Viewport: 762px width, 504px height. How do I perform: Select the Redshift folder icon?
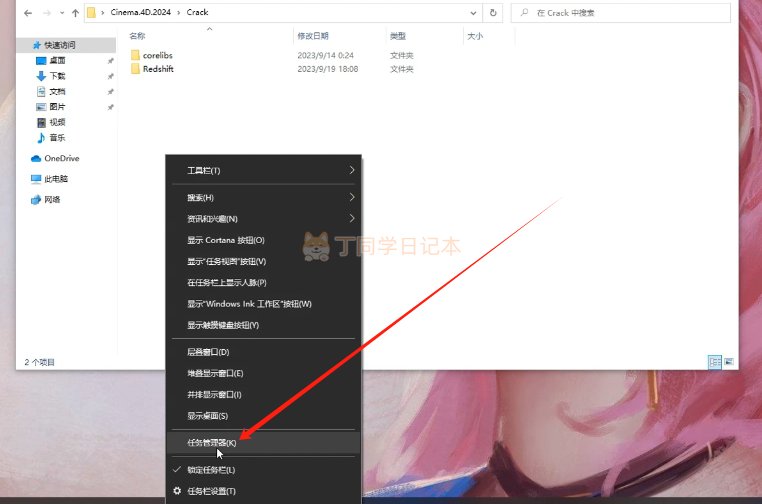coord(136,69)
